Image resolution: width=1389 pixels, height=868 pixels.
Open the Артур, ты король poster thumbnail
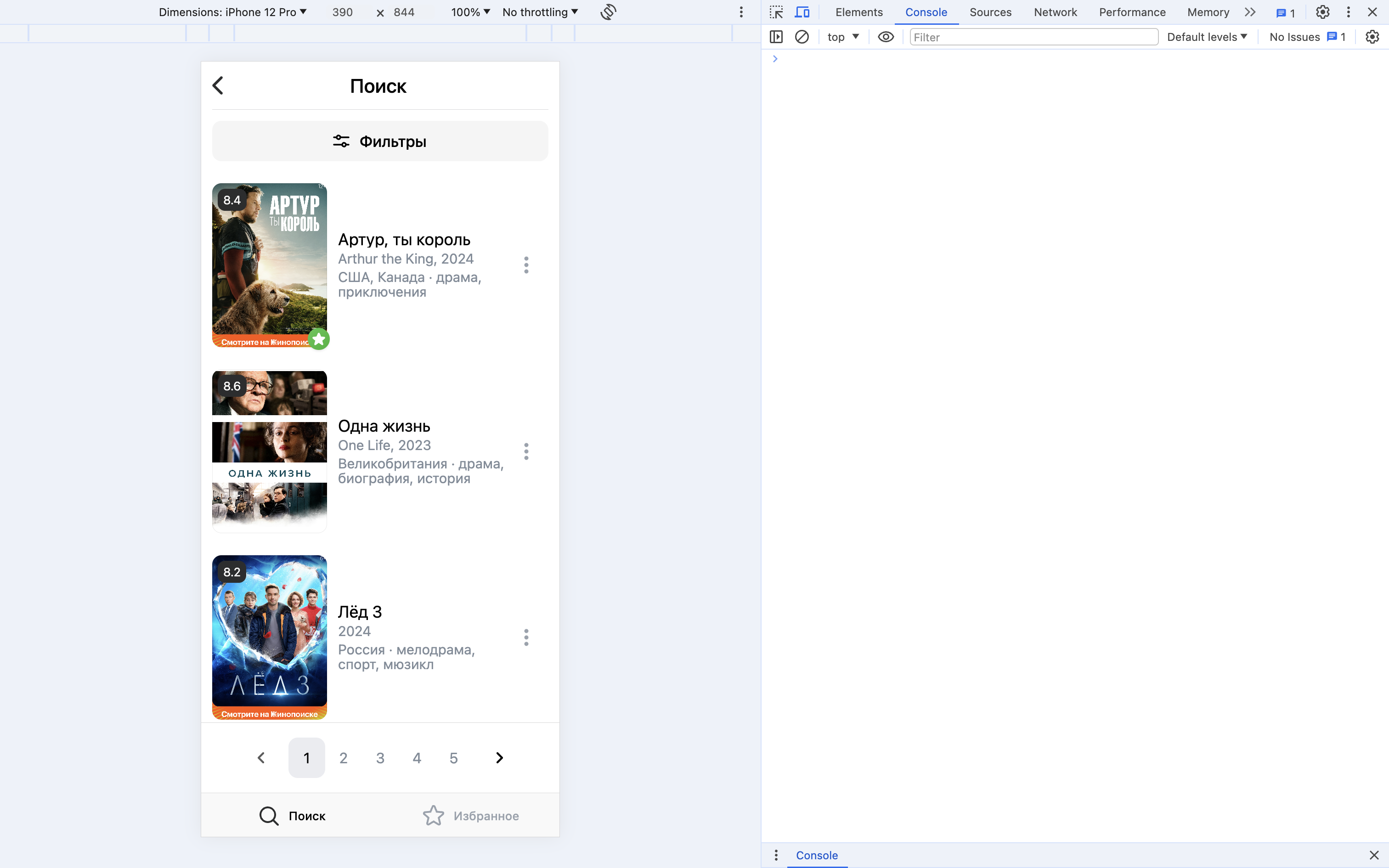269,265
